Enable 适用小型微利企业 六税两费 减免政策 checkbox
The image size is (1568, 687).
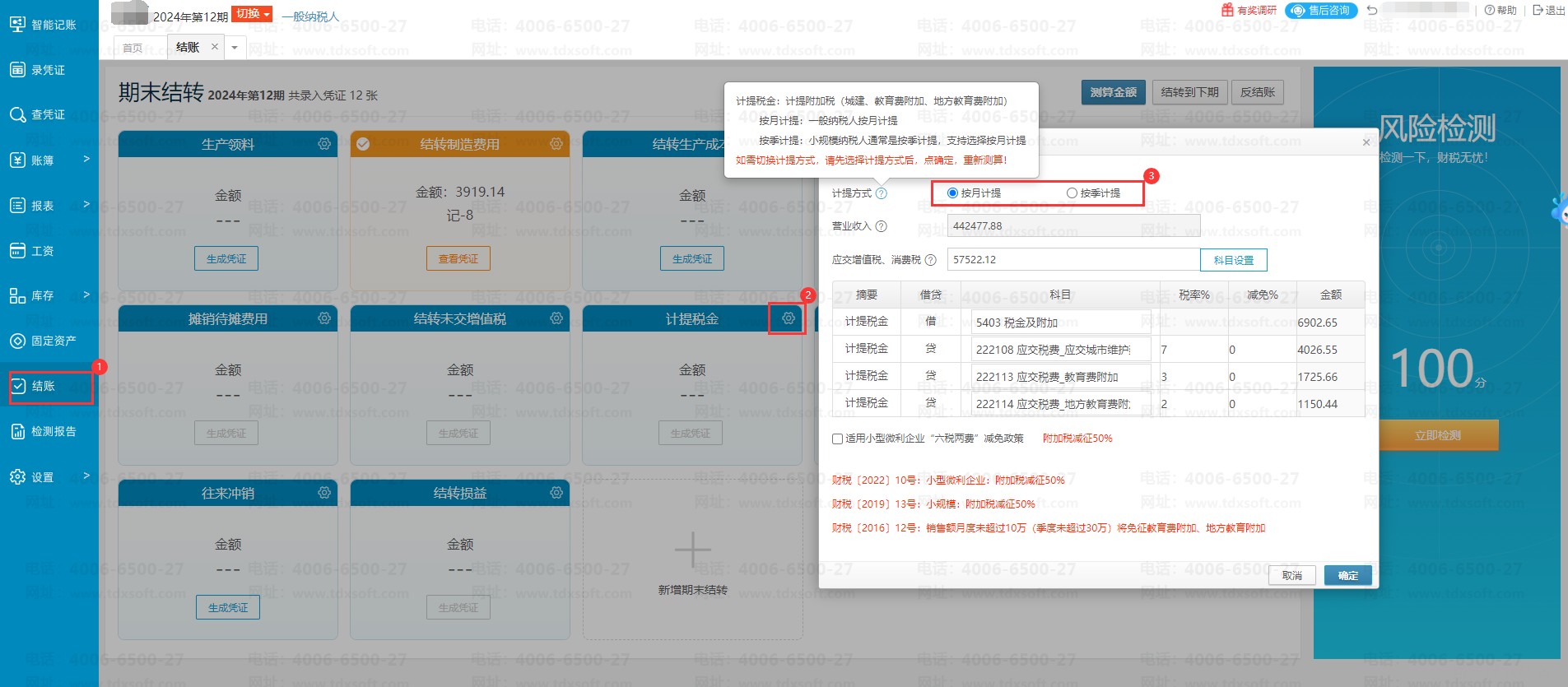(837, 439)
